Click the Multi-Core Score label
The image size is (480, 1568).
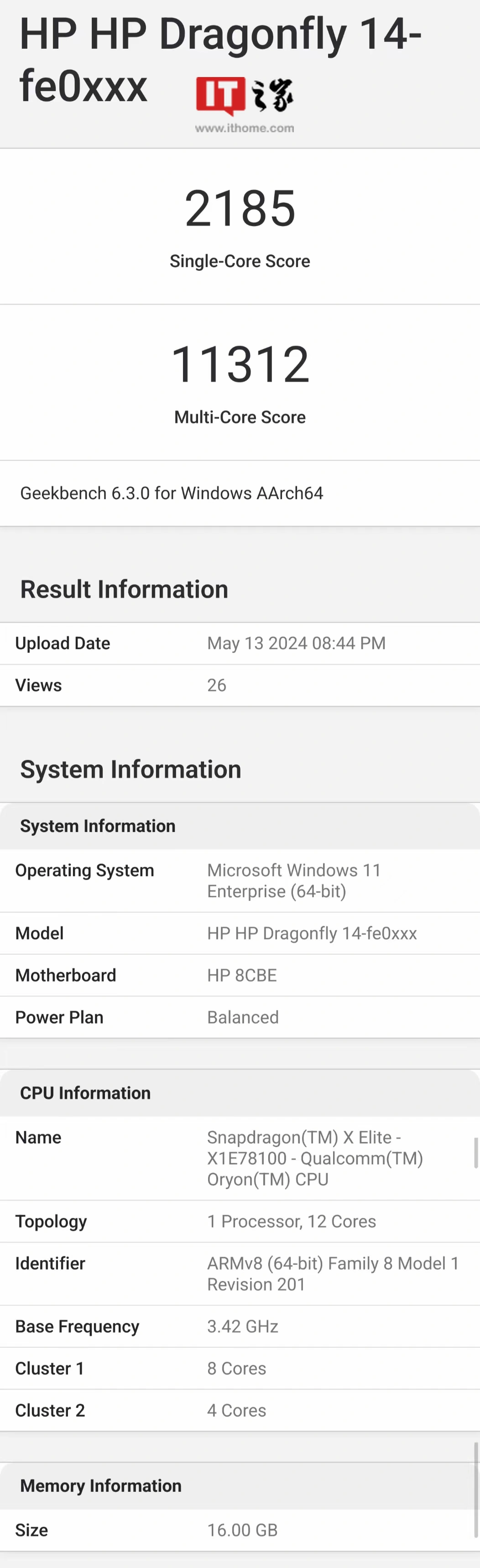click(240, 417)
